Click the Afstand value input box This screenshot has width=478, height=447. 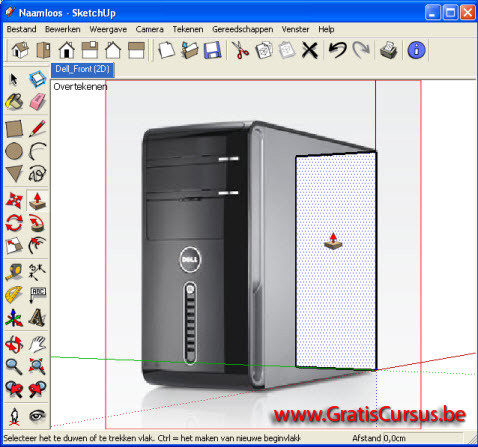coord(423,438)
